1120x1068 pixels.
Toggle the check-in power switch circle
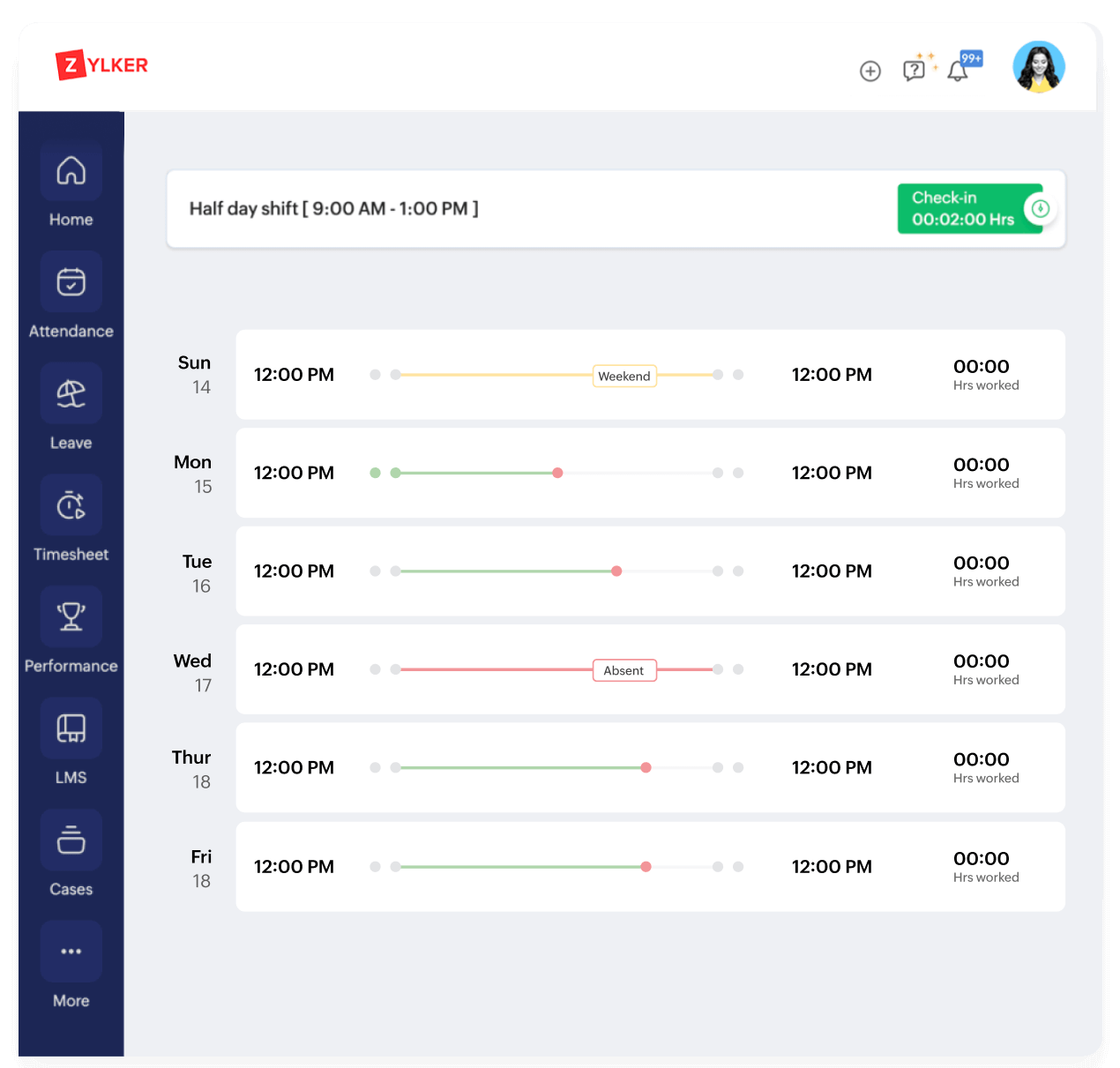(1041, 209)
